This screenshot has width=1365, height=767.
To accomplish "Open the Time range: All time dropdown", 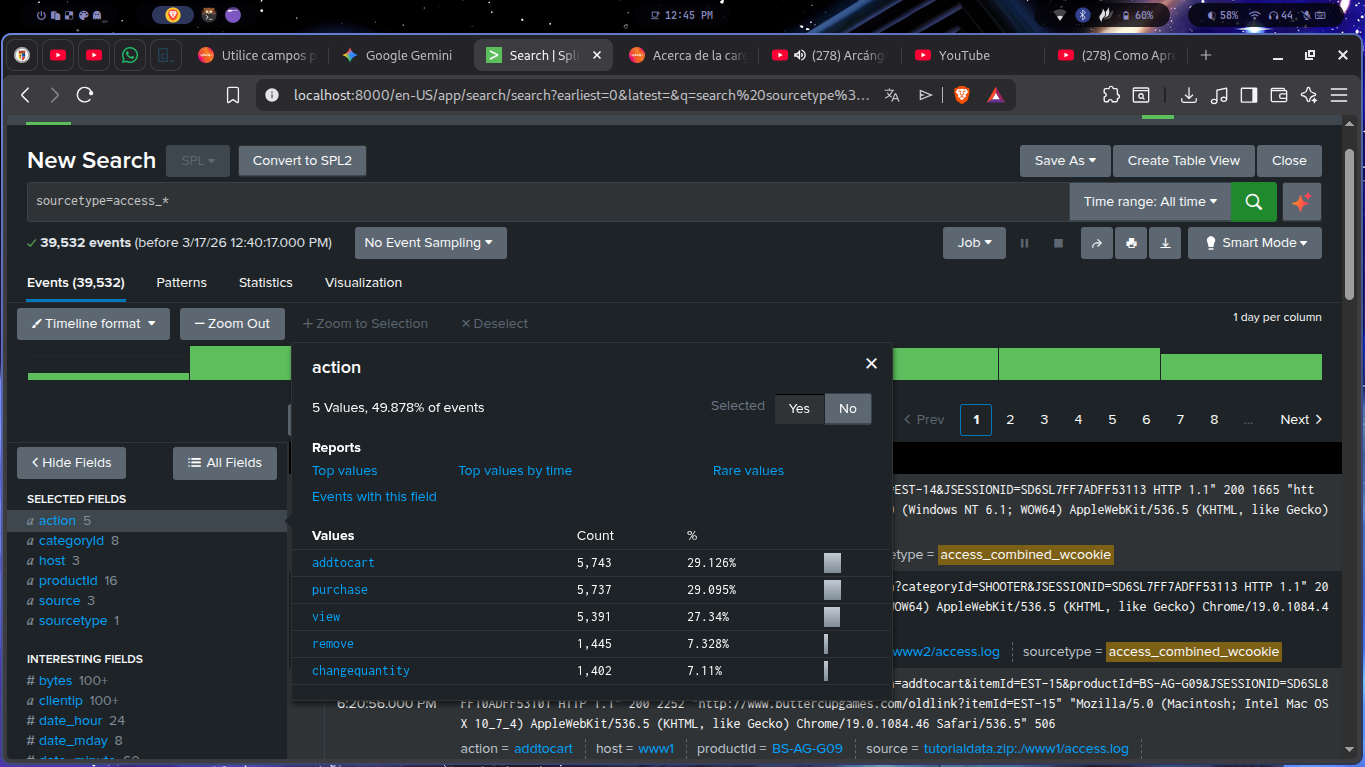I will coord(1149,202).
